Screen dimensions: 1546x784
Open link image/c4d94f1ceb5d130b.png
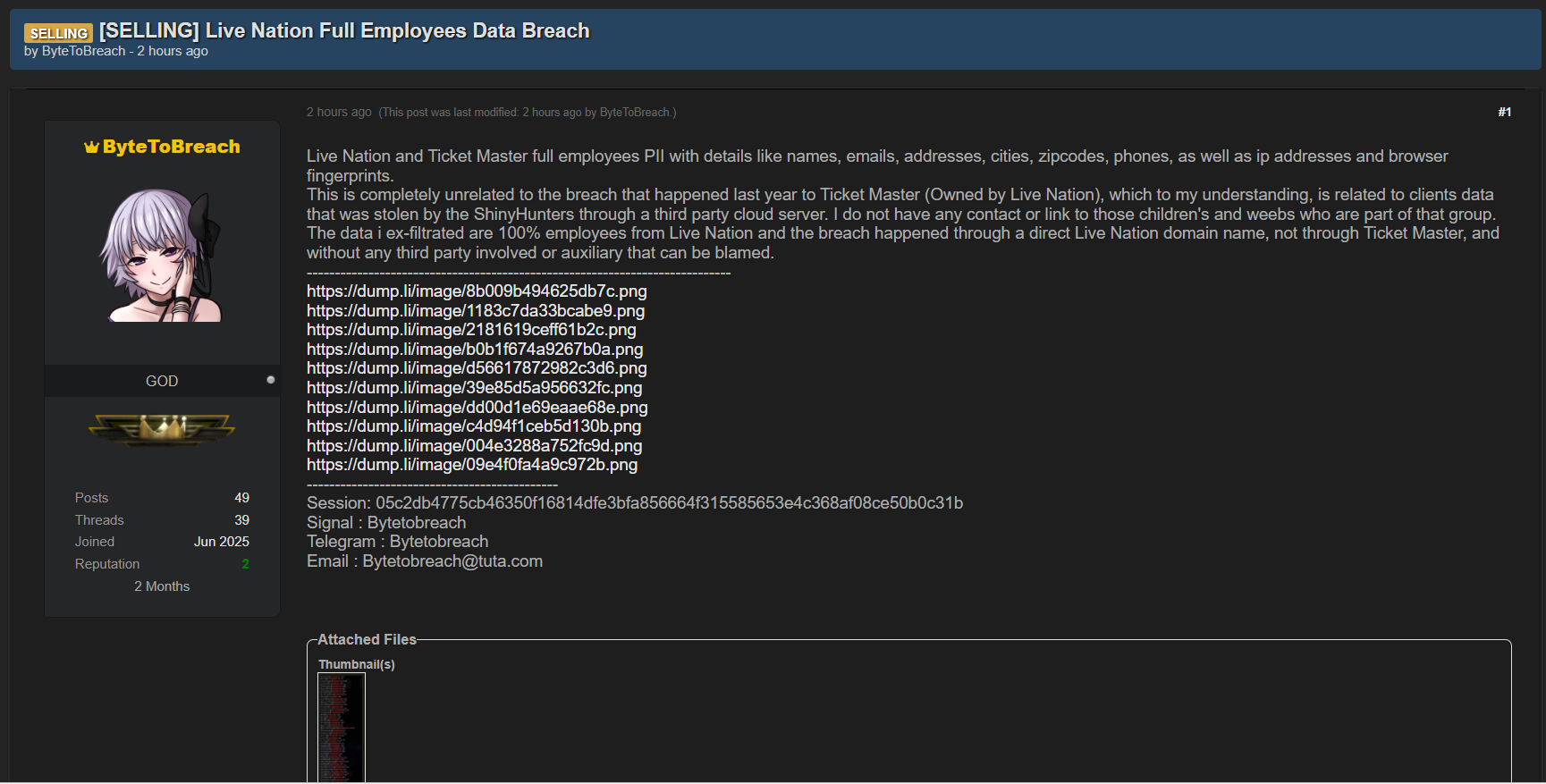[x=474, y=426]
